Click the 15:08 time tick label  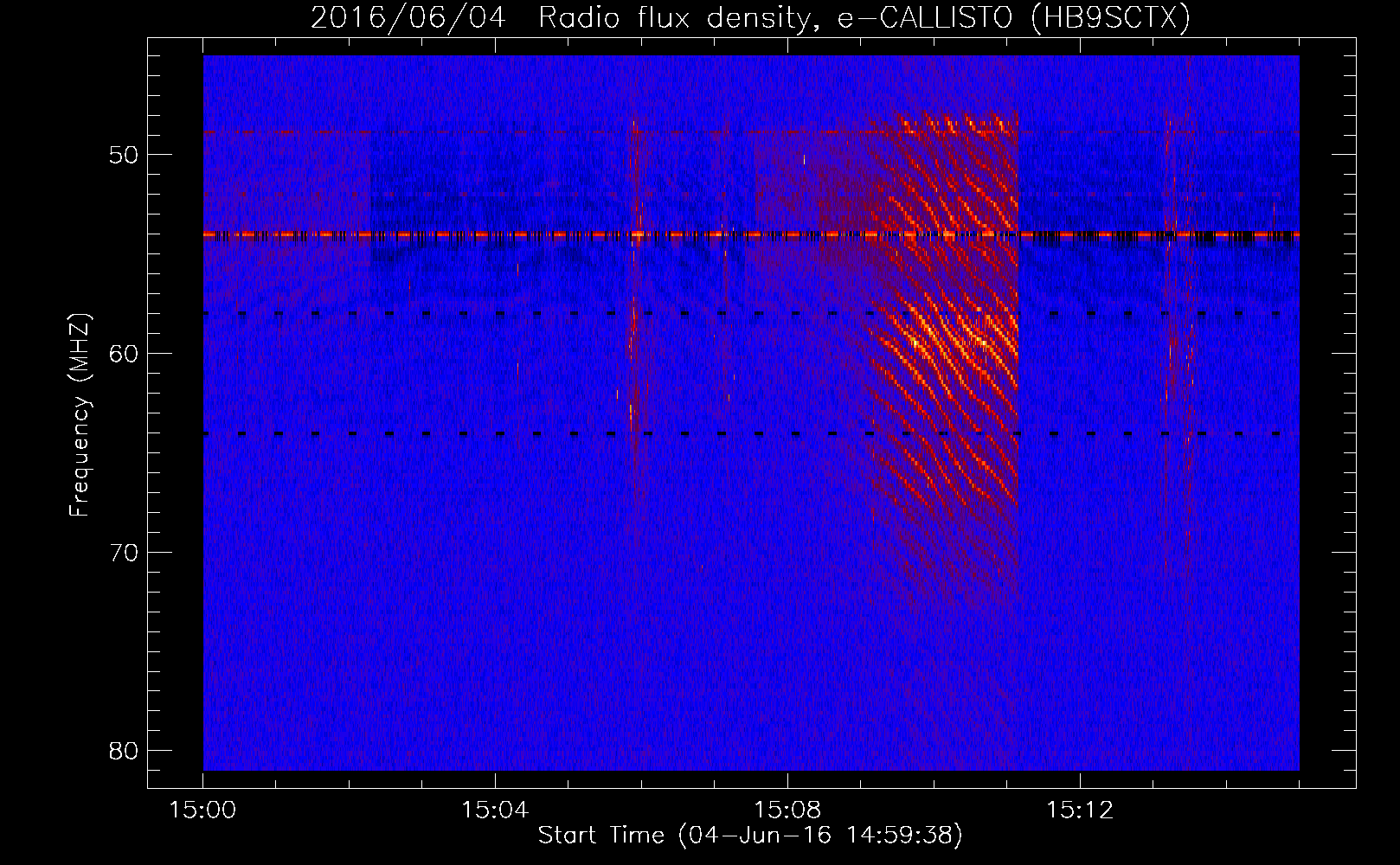coord(787,811)
